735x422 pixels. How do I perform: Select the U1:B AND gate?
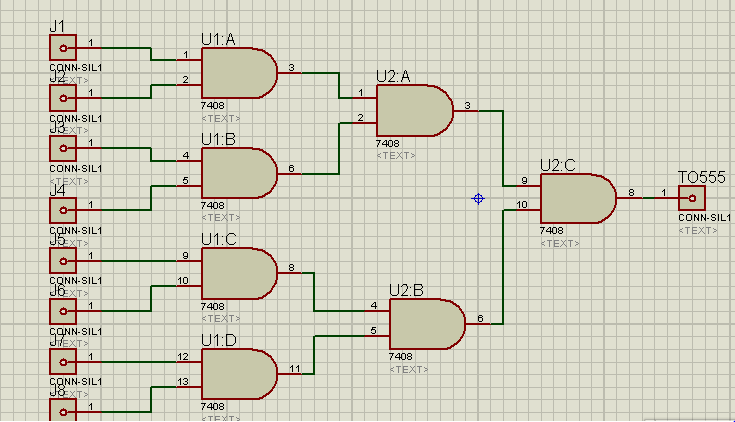239,173
